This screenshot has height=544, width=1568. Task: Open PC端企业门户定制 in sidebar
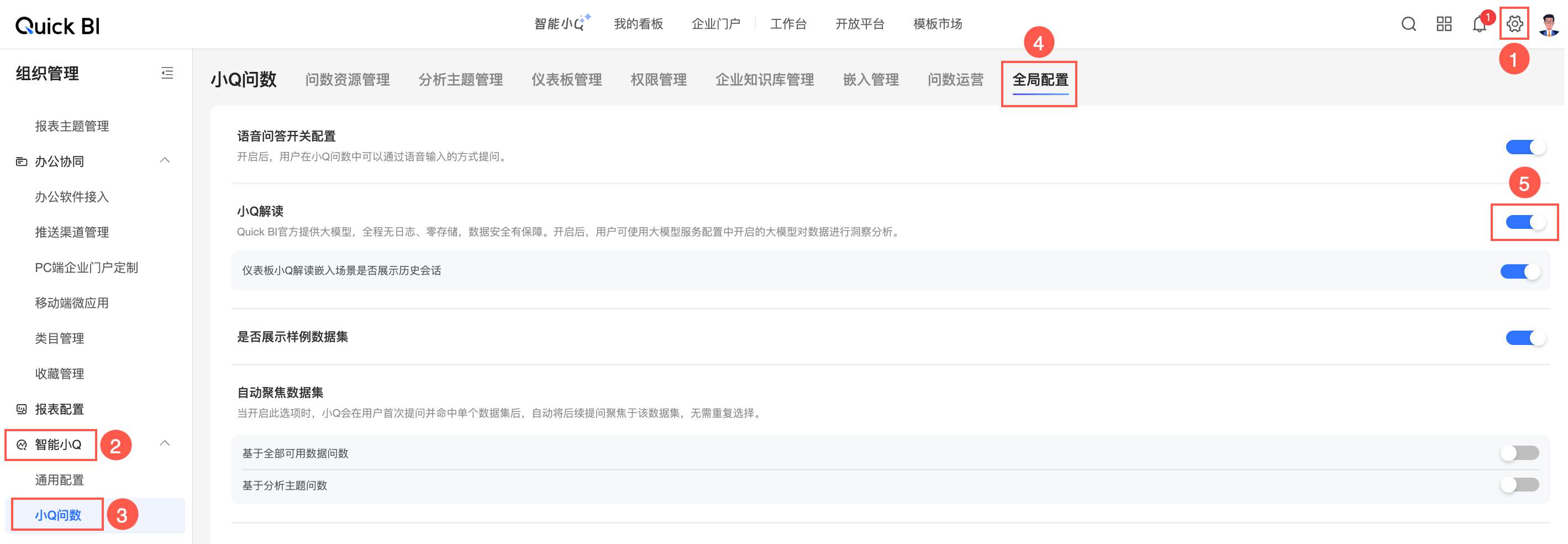86,268
